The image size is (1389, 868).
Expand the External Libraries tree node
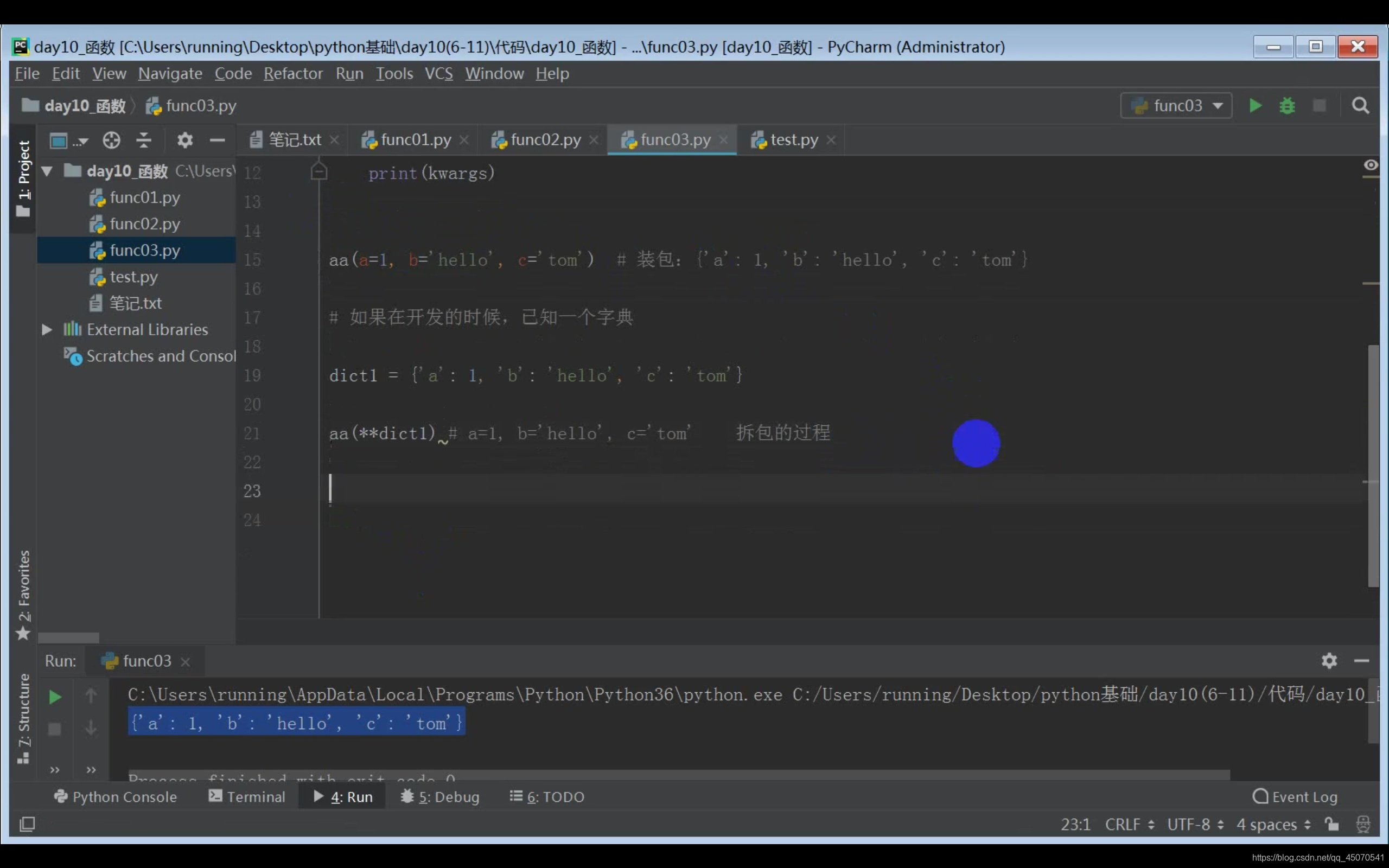click(x=47, y=329)
